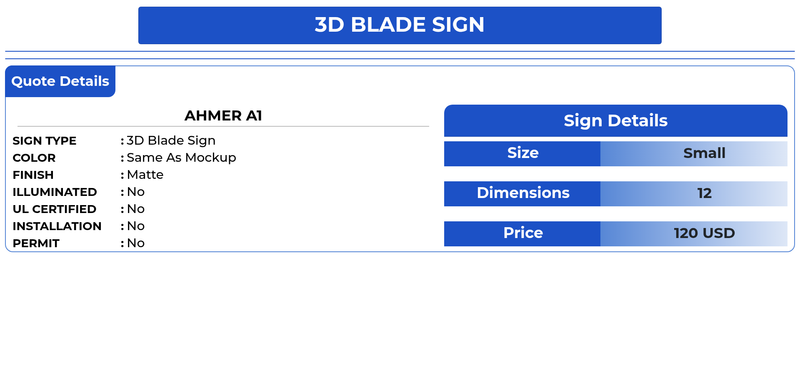Click the PERMIT field label
The width and height of the screenshot is (800, 371).
36,243
